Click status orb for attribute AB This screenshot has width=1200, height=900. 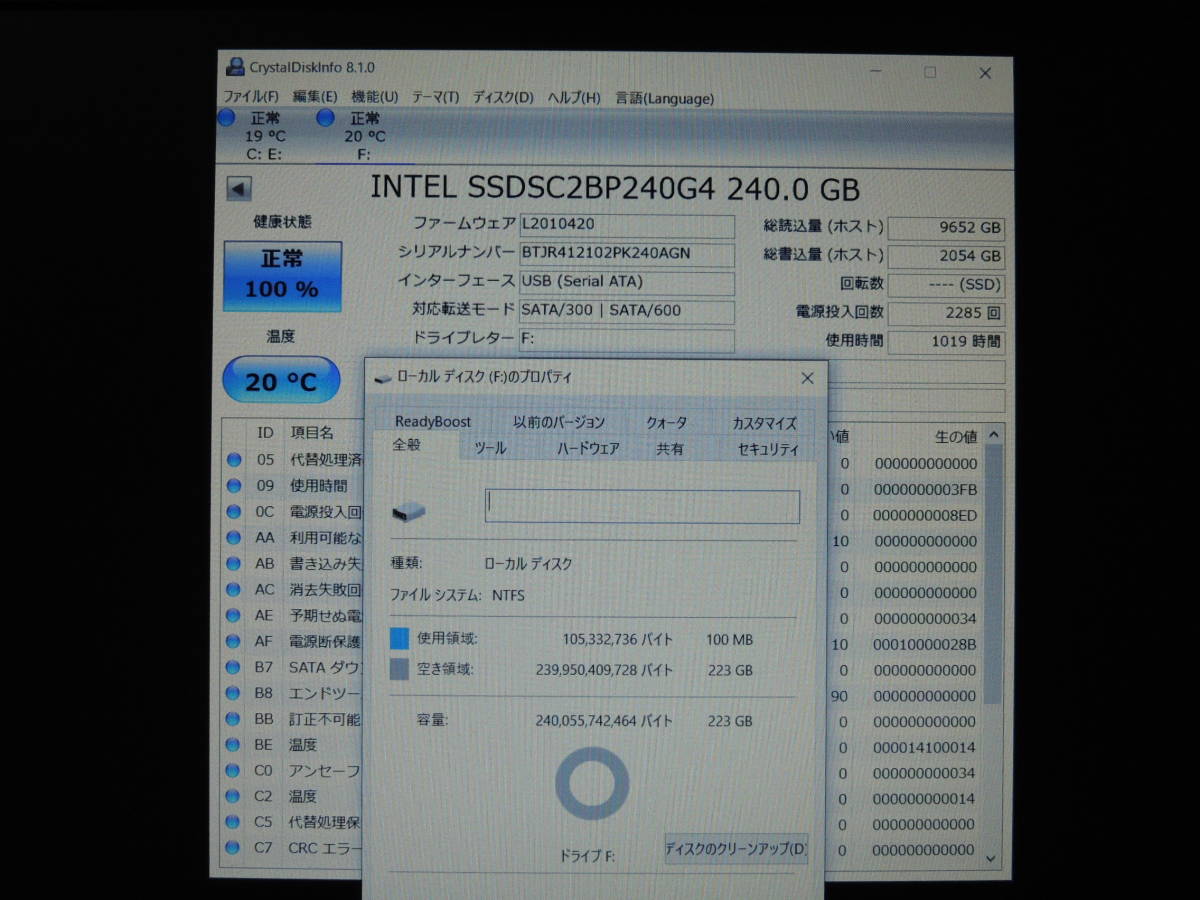point(234,564)
